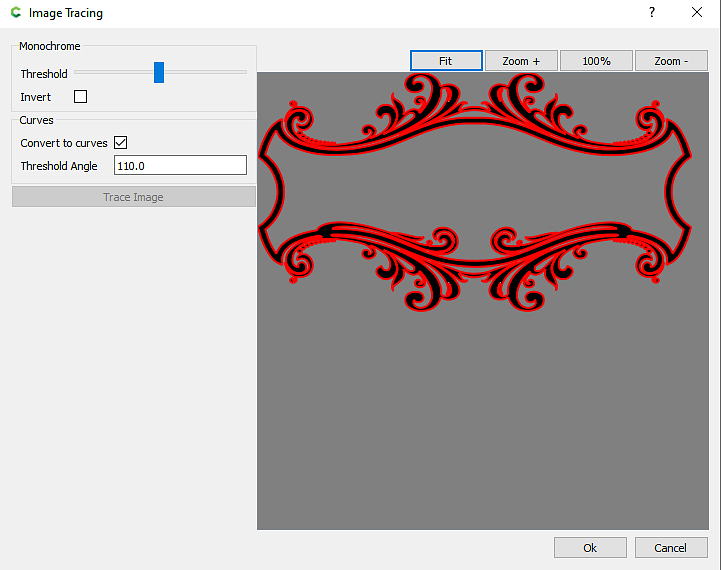Click the Convert to curves label
721x570 pixels.
tap(64, 143)
